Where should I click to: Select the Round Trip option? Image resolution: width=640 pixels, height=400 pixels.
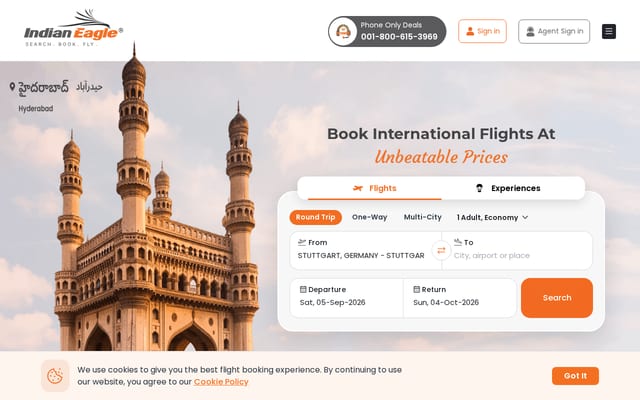(316, 217)
